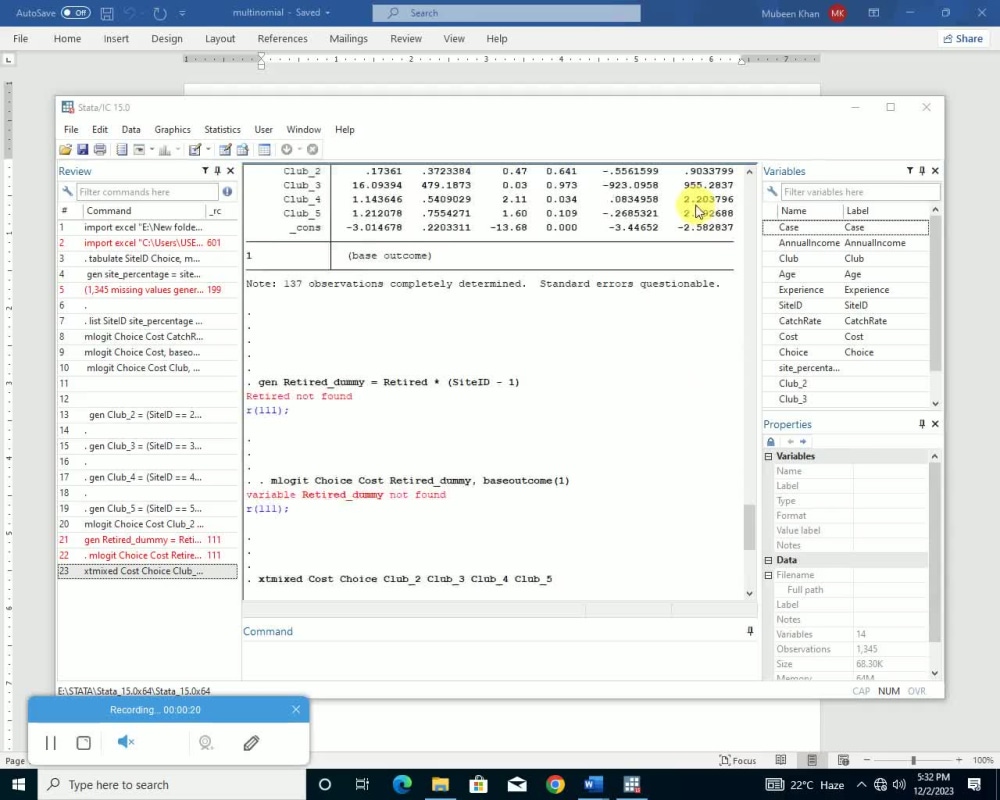
Task: Open Stata User menu
Action: coord(263,130)
